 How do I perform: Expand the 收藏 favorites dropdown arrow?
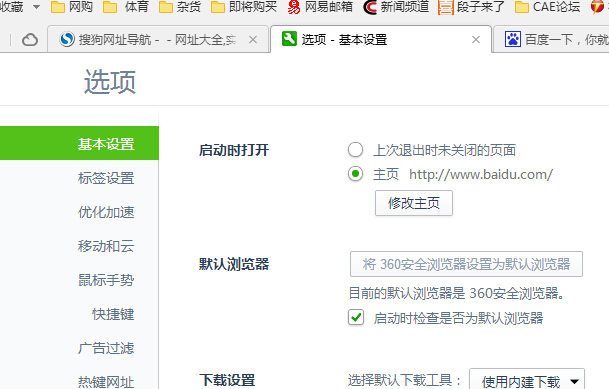click(x=36, y=7)
